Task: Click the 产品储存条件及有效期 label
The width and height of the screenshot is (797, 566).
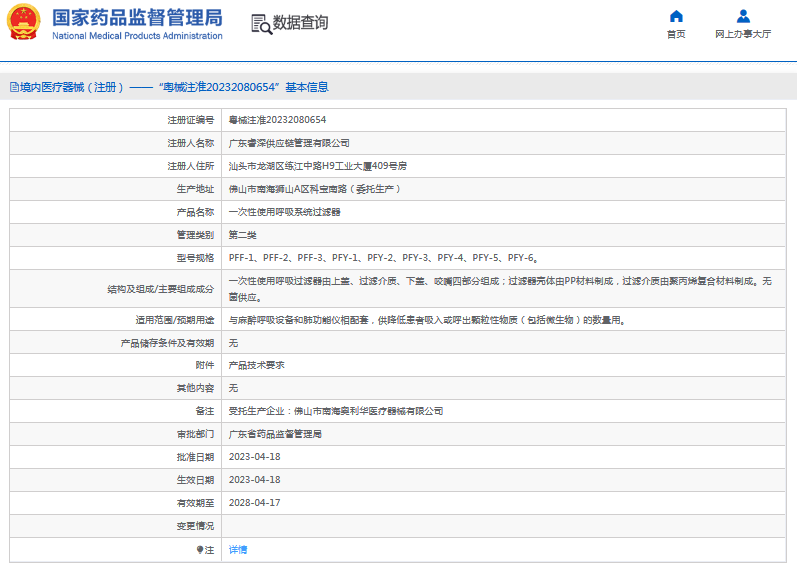Action: point(167,343)
